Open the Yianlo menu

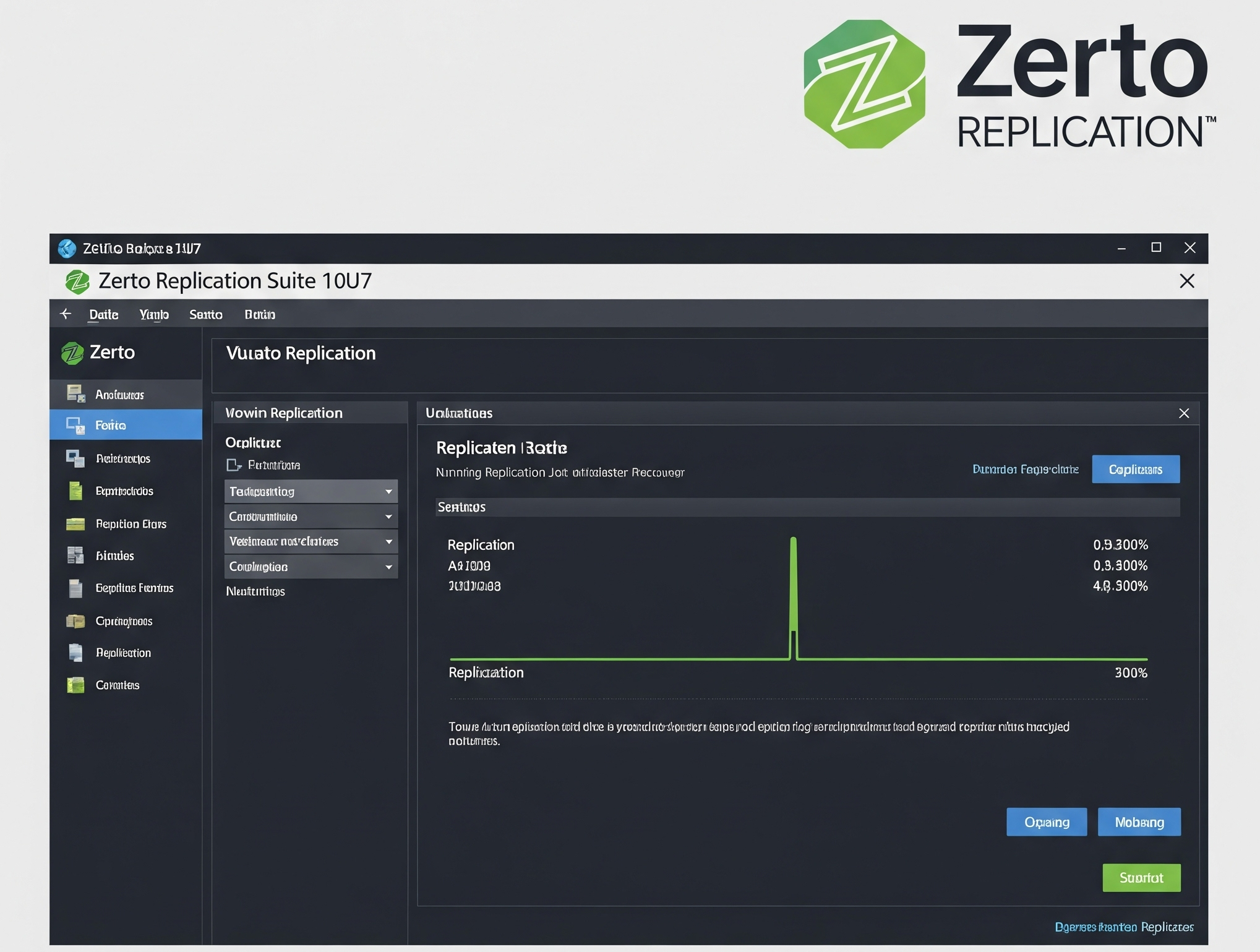(x=154, y=314)
